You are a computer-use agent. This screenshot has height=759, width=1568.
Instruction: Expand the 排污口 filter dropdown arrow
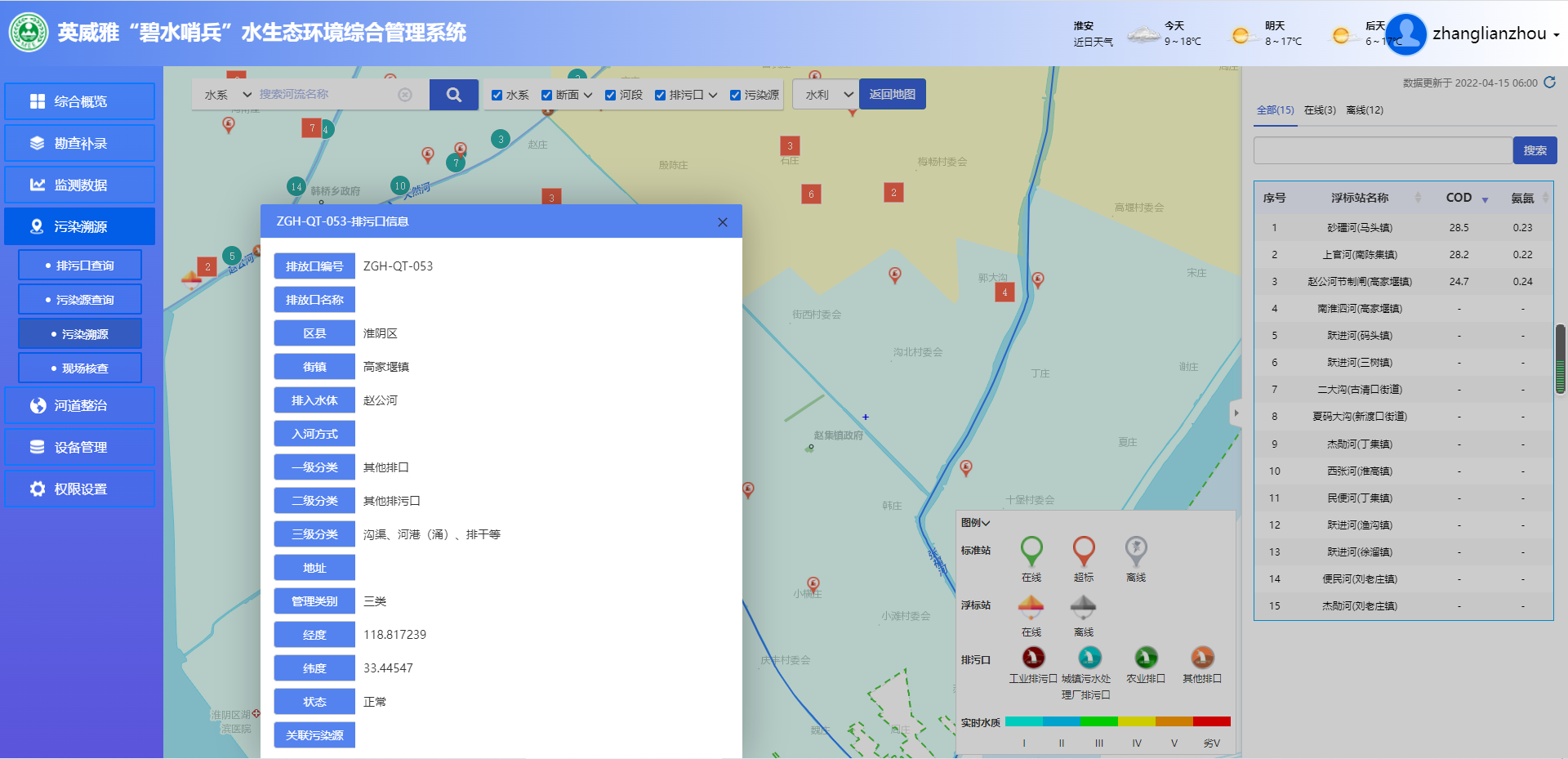(713, 96)
